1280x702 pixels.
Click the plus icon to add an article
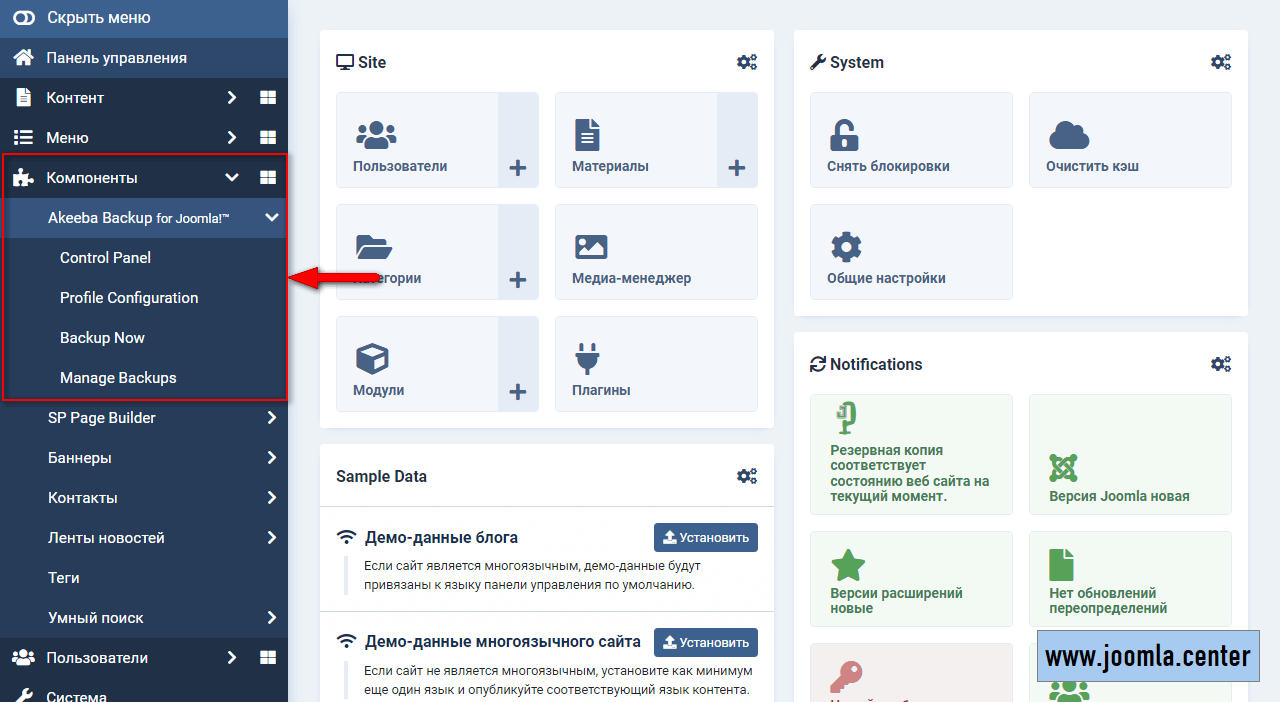[737, 168]
